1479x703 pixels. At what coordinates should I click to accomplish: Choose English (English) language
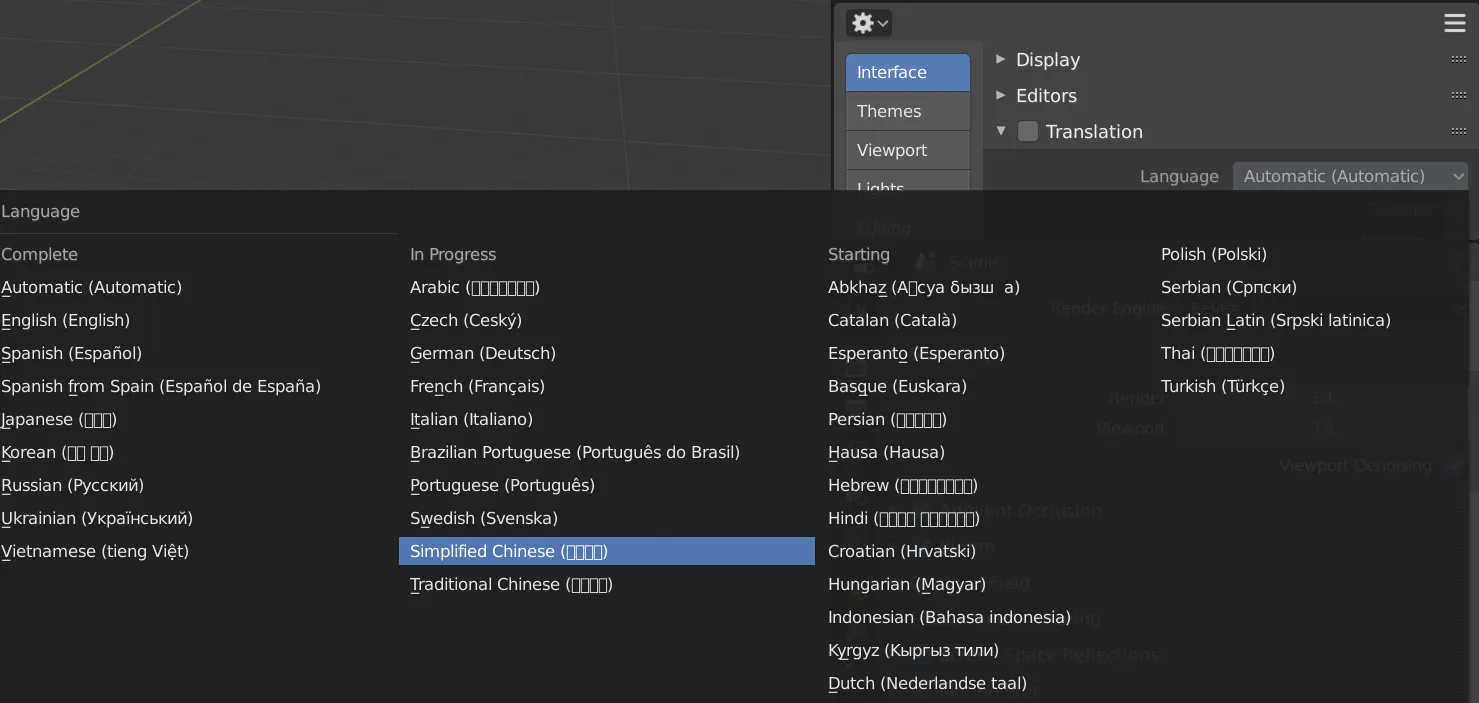point(66,320)
